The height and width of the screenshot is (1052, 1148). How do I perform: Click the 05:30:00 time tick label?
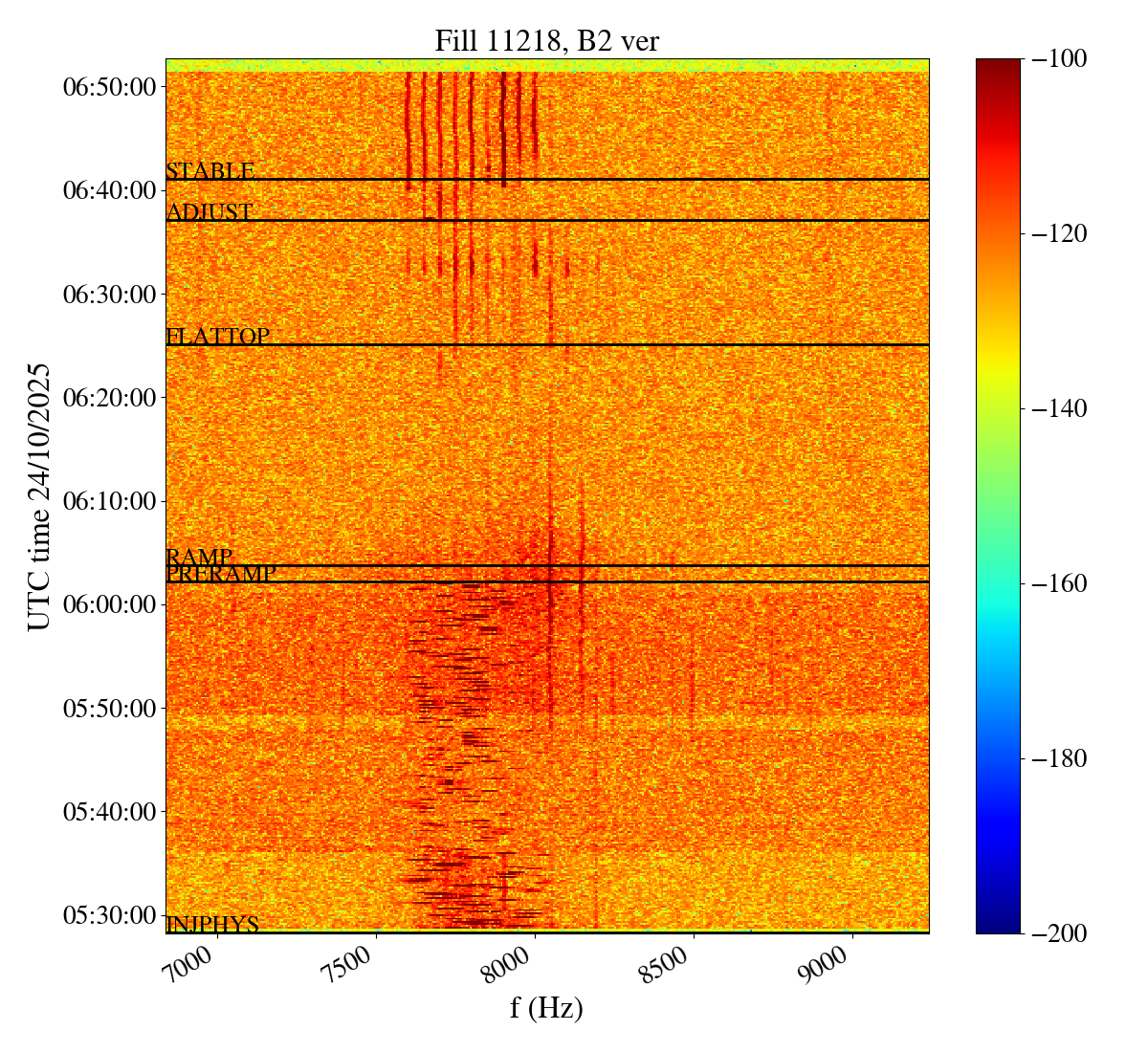pyautogui.click(x=109, y=915)
